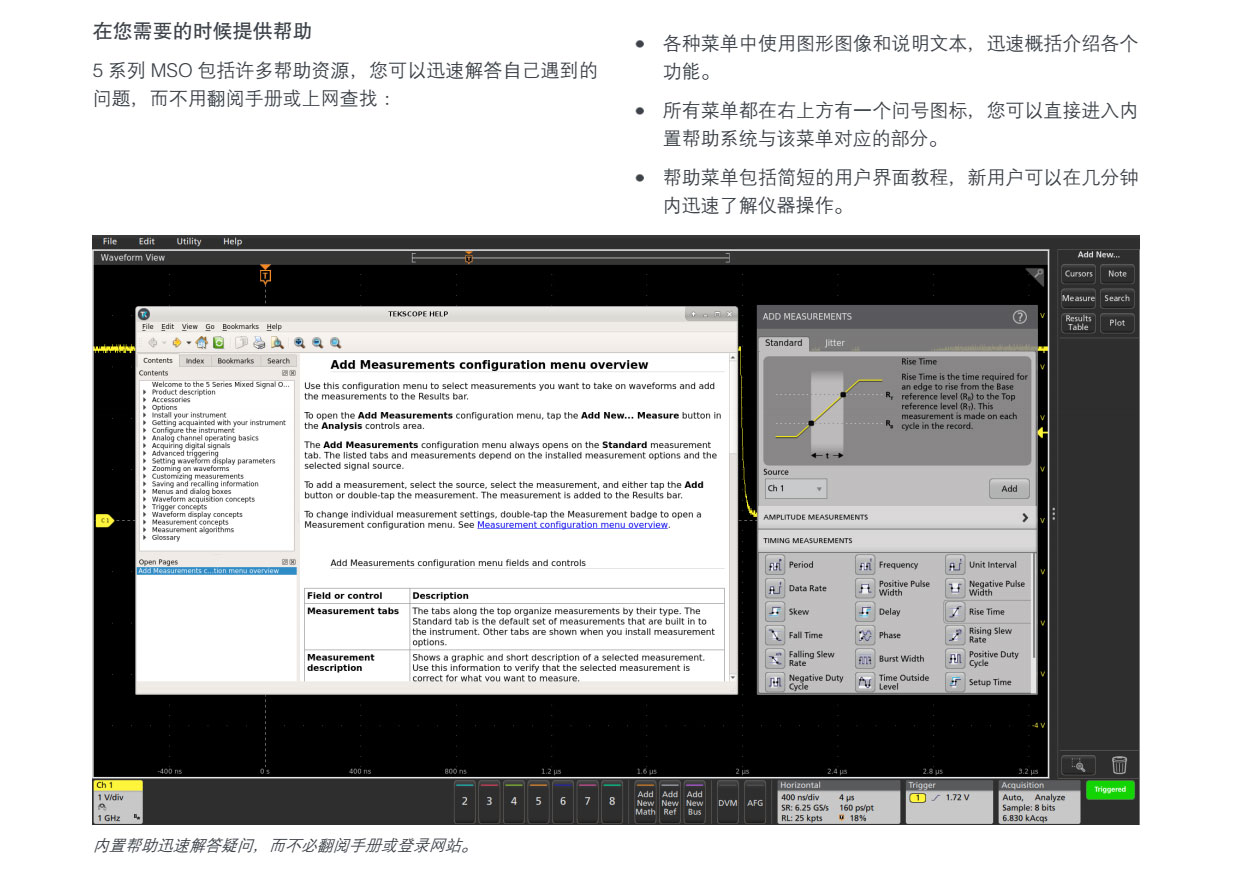This screenshot has width=1249, height=889.
Task: Open help via Add Measurements question mark
Action: pyautogui.click(x=1019, y=317)
